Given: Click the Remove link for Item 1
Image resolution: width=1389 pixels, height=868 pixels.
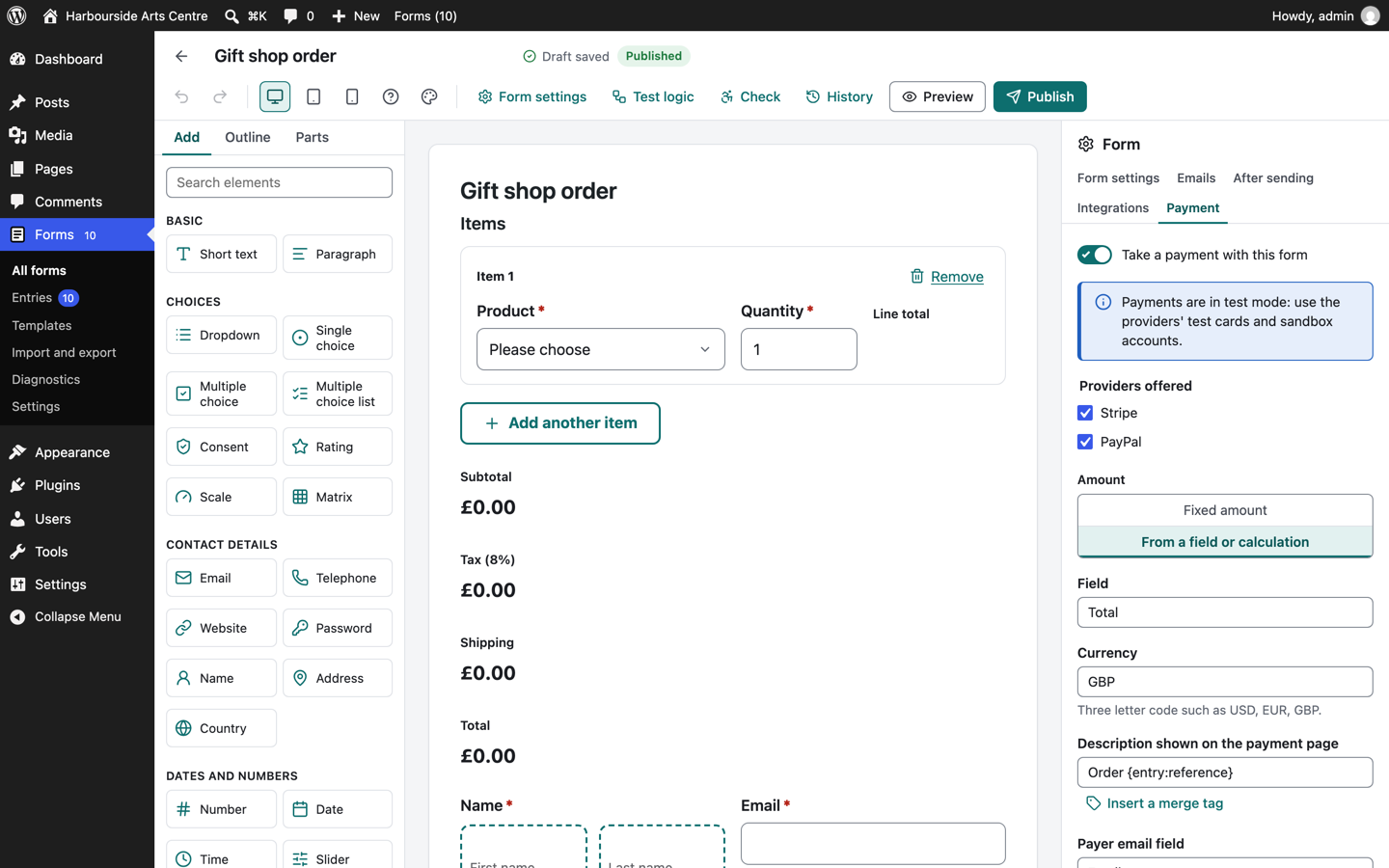Looking at the screenshot, I should (947, 277).
